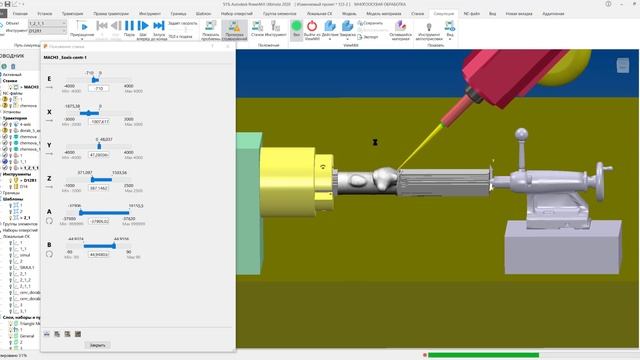
Task: Open the Аддитивная ribbon tab
Action: 553,14
